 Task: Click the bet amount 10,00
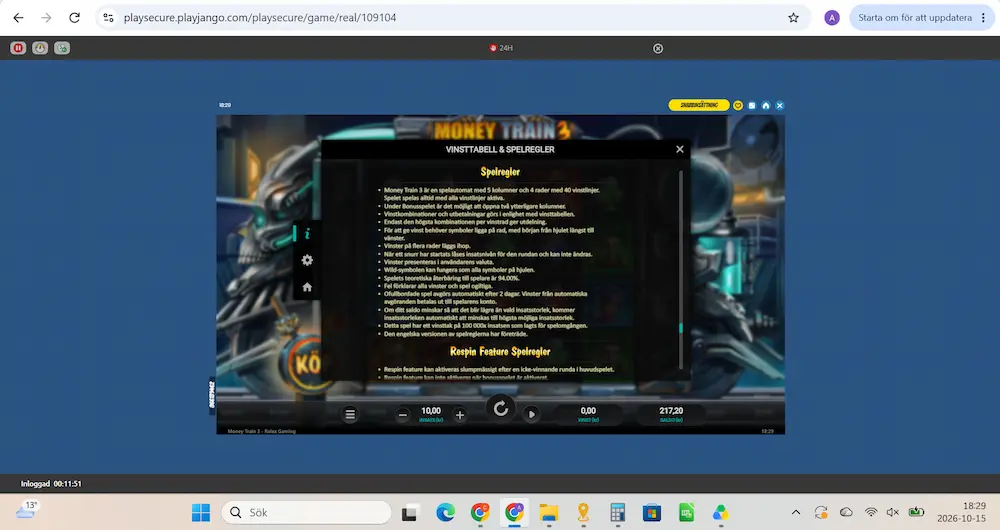pyautogui.click(x=431, y=411)
